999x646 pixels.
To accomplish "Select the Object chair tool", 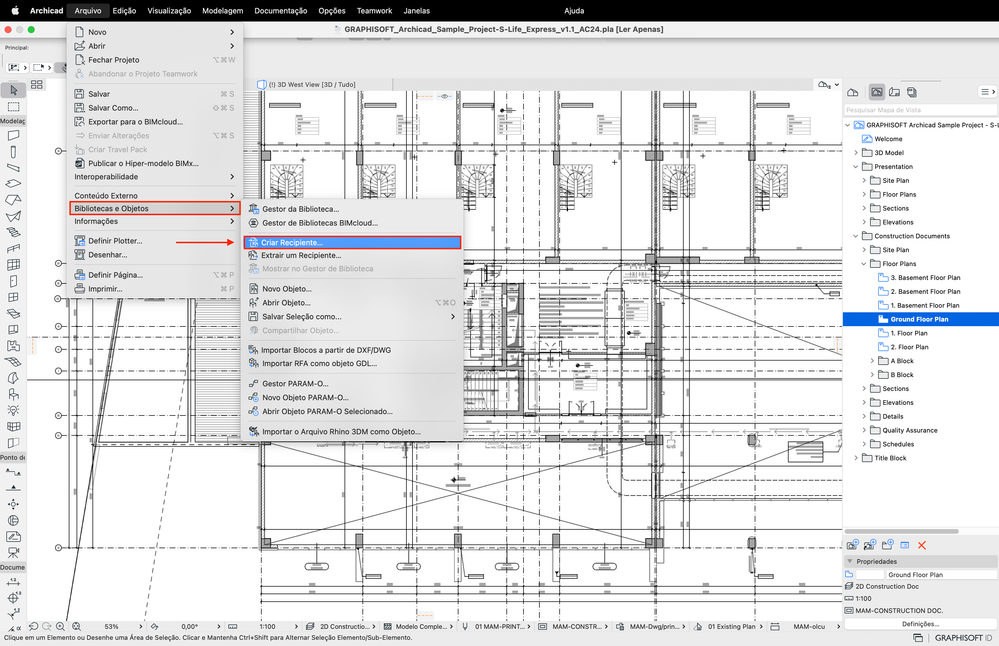I will pos(13,394).
